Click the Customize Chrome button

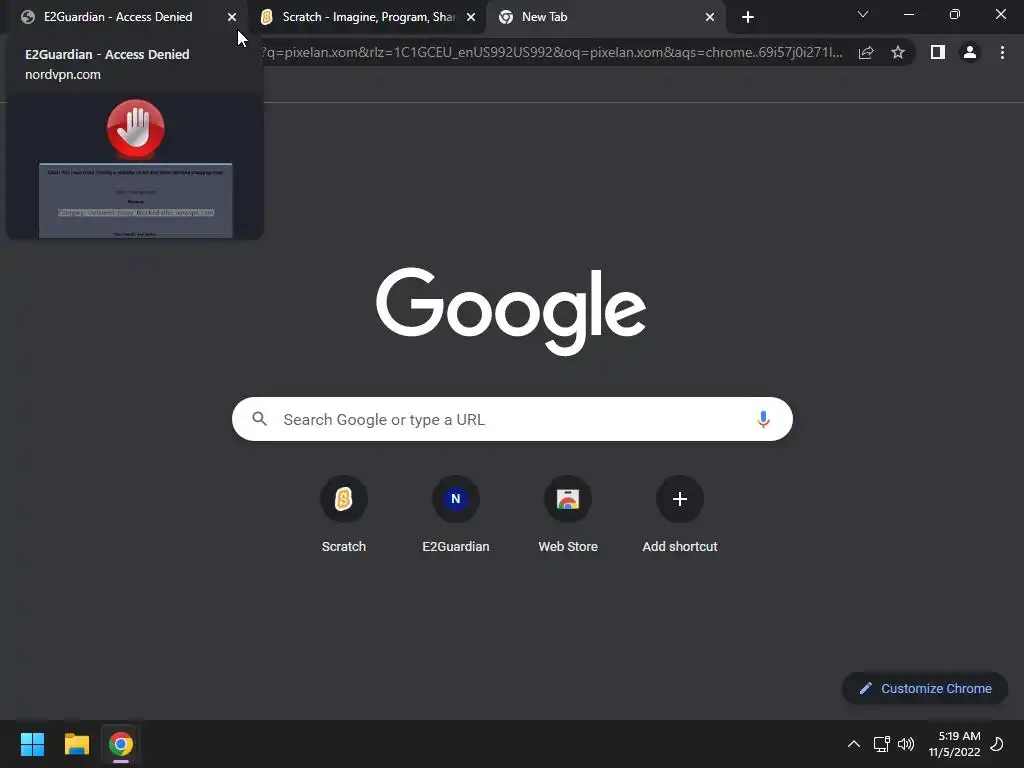(x=925, y=688)
